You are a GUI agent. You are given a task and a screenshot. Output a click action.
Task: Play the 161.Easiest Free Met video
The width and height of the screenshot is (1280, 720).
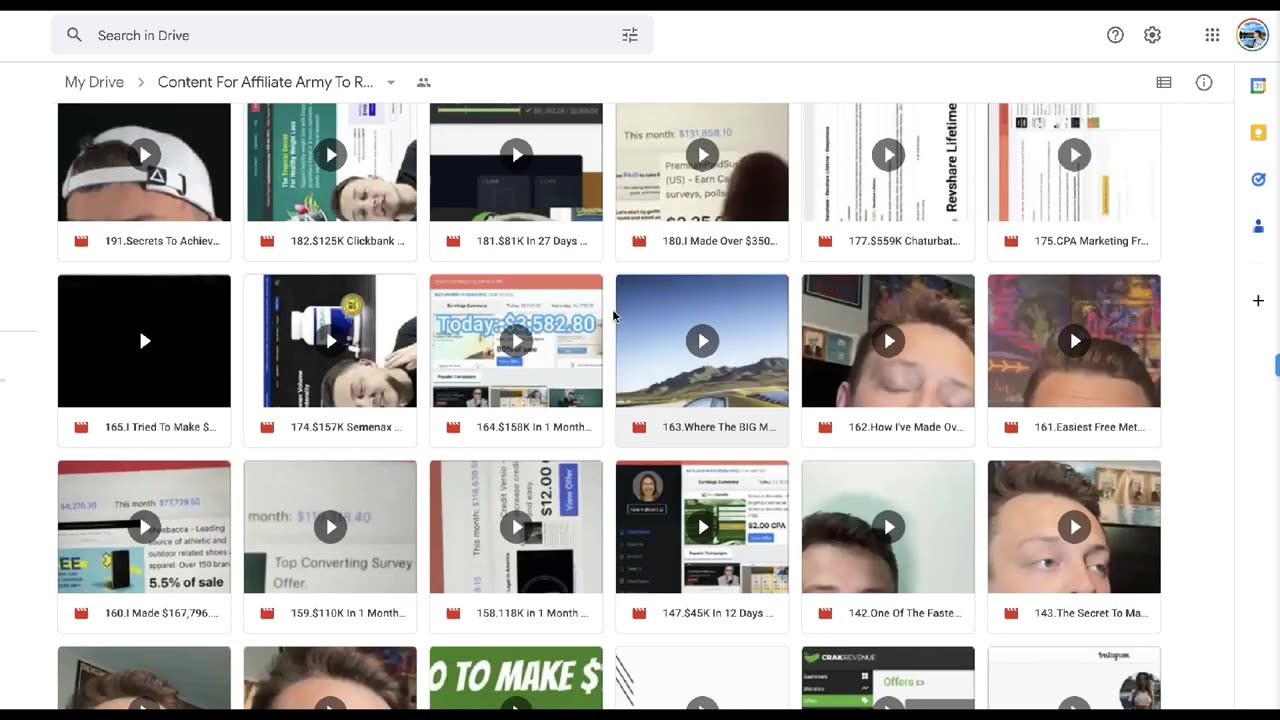[x=1074, y=341]
